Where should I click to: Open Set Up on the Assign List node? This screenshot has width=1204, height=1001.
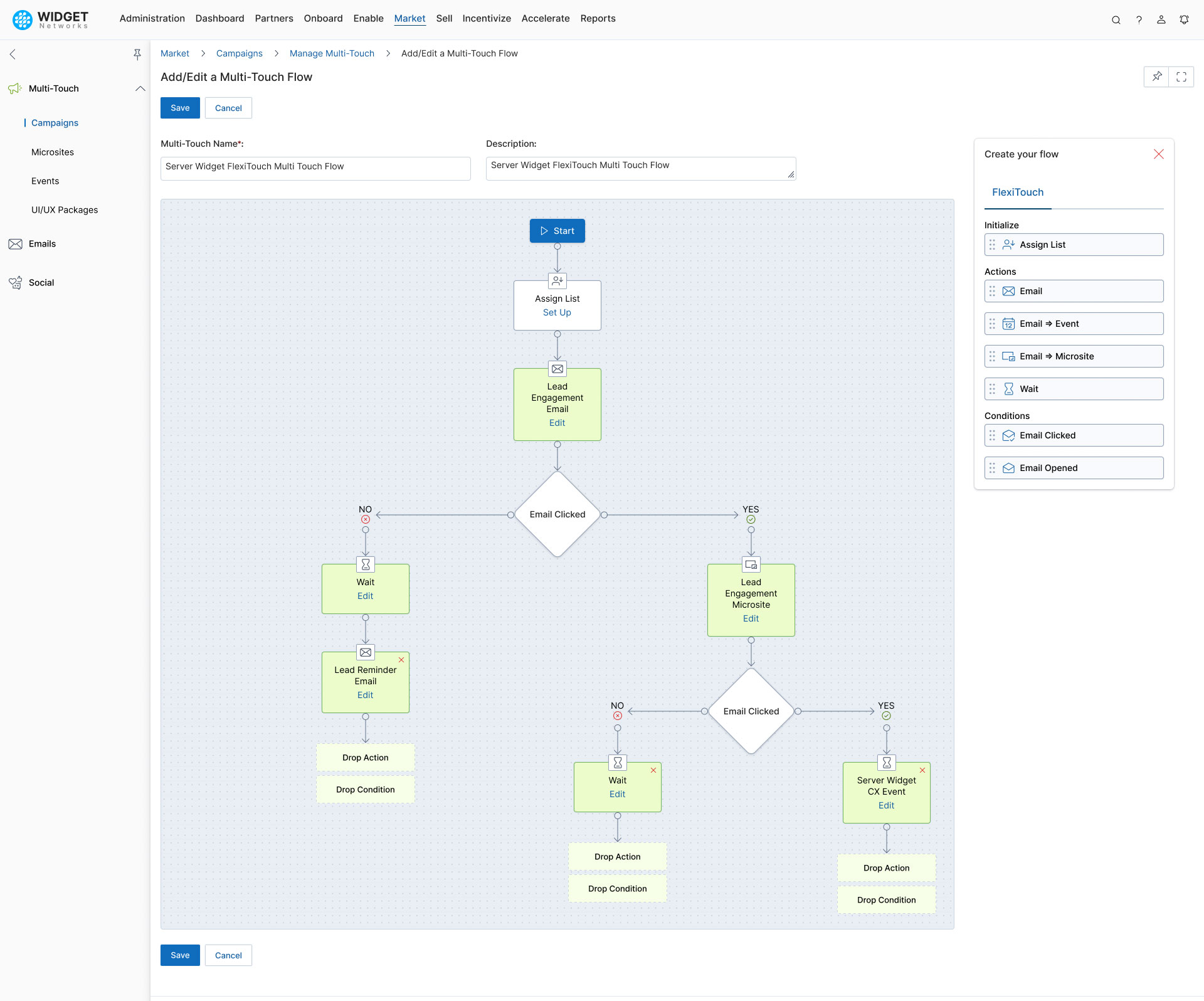pyautogui.click(x=557, y=312)
